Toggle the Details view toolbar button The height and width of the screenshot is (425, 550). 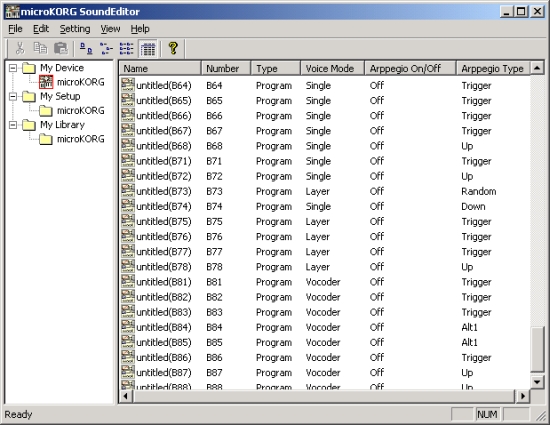tap(148, 48)
